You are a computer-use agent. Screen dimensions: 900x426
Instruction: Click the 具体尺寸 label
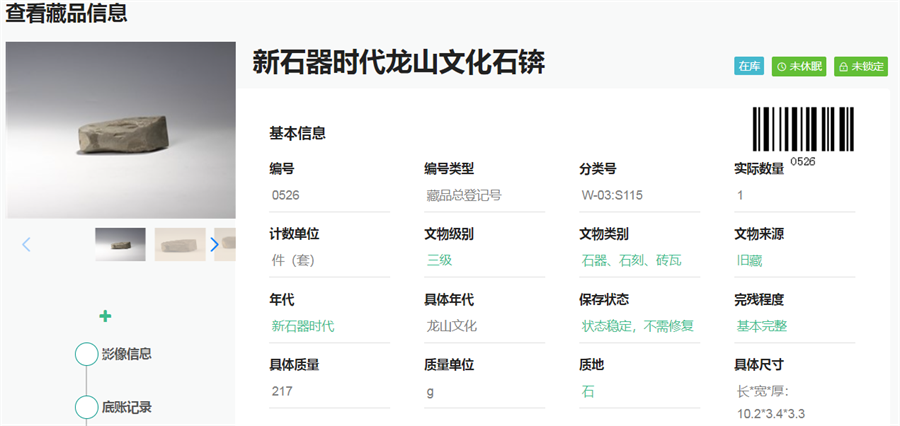(x=759, y=365)
